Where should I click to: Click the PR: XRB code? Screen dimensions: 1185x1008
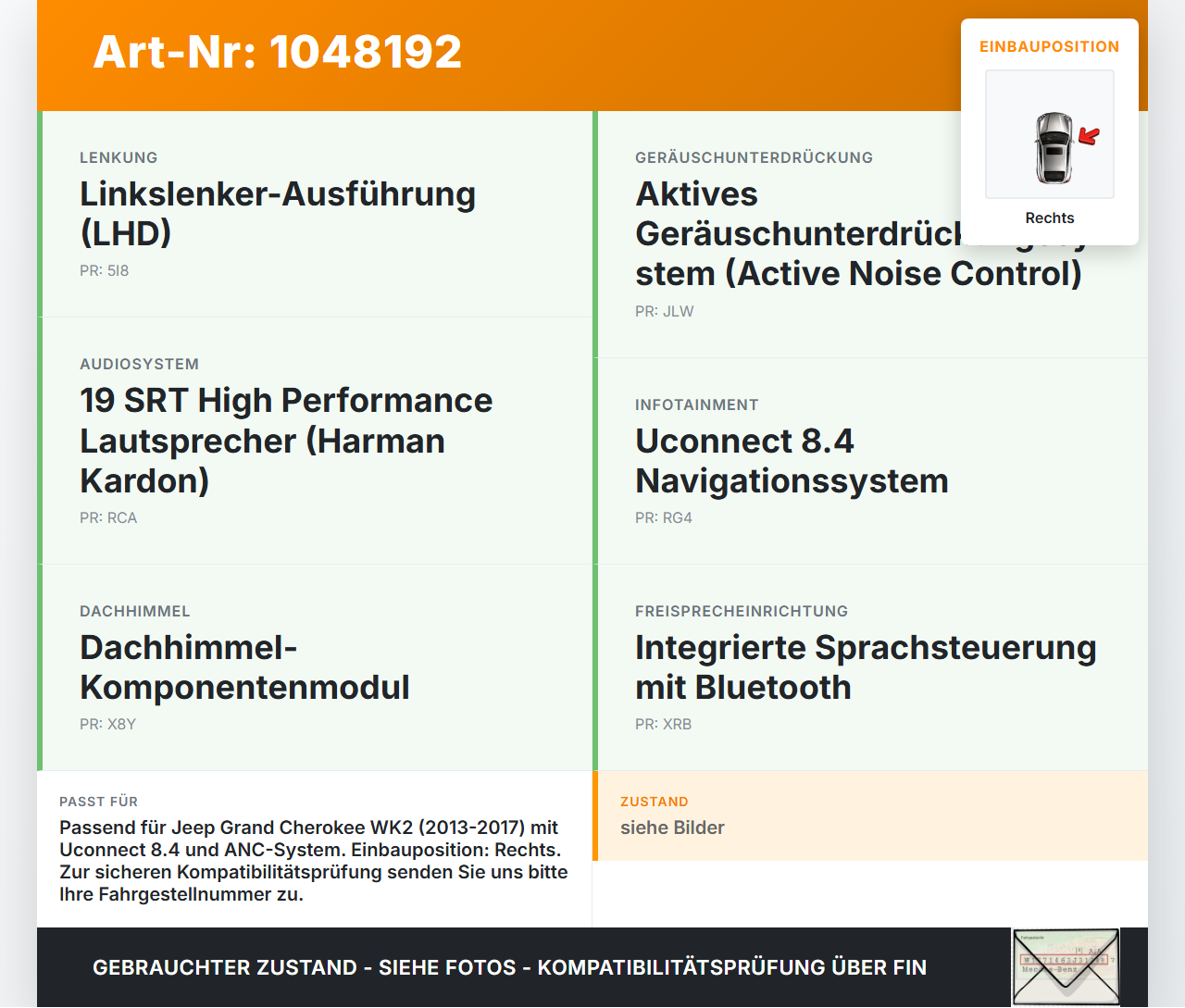[664, 725]
